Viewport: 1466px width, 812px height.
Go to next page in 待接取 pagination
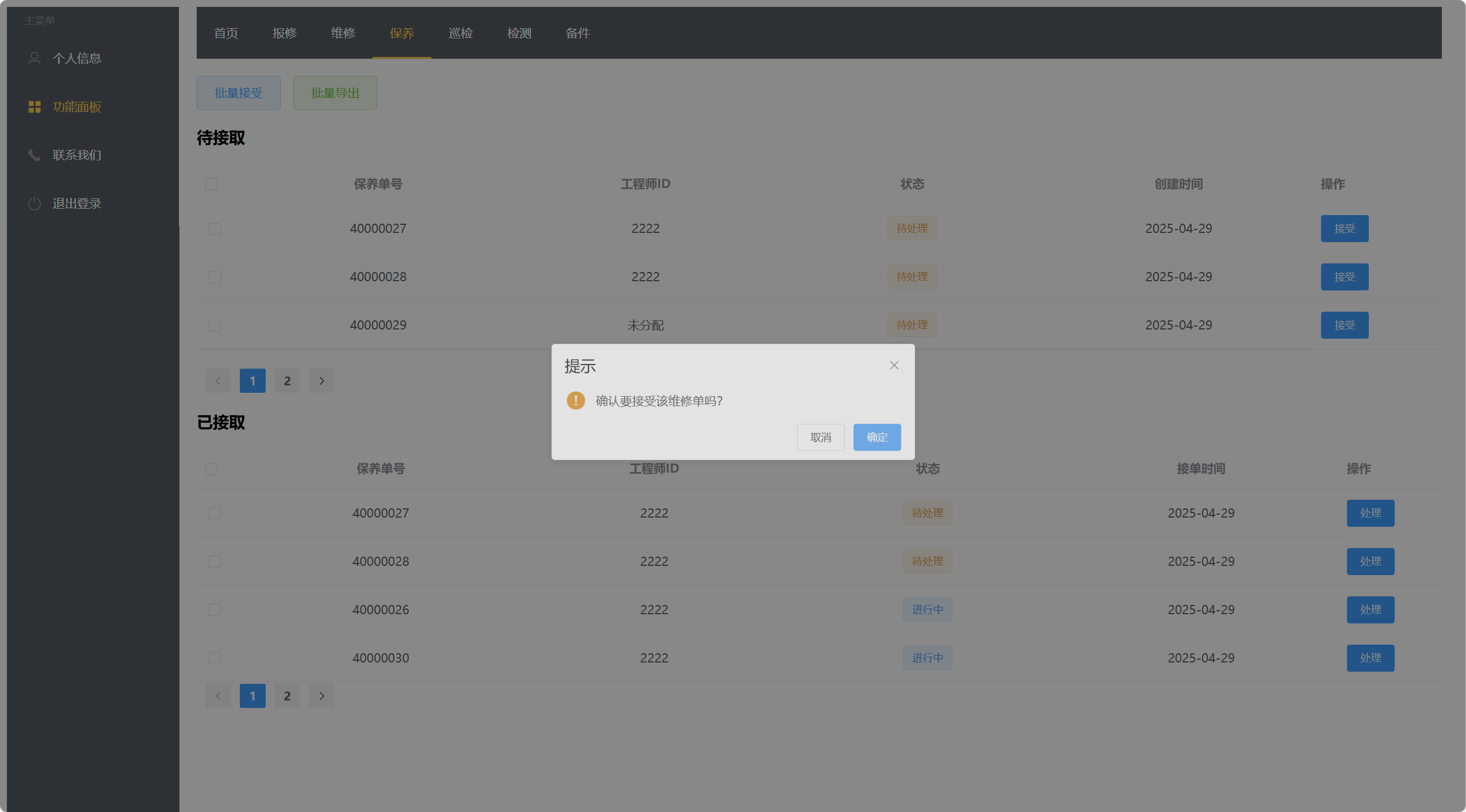(321, 381)
